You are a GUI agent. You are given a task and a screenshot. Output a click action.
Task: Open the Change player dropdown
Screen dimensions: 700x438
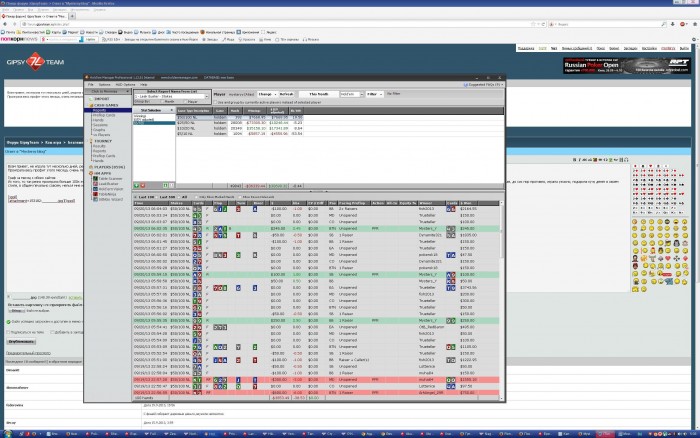click(267, 94)
